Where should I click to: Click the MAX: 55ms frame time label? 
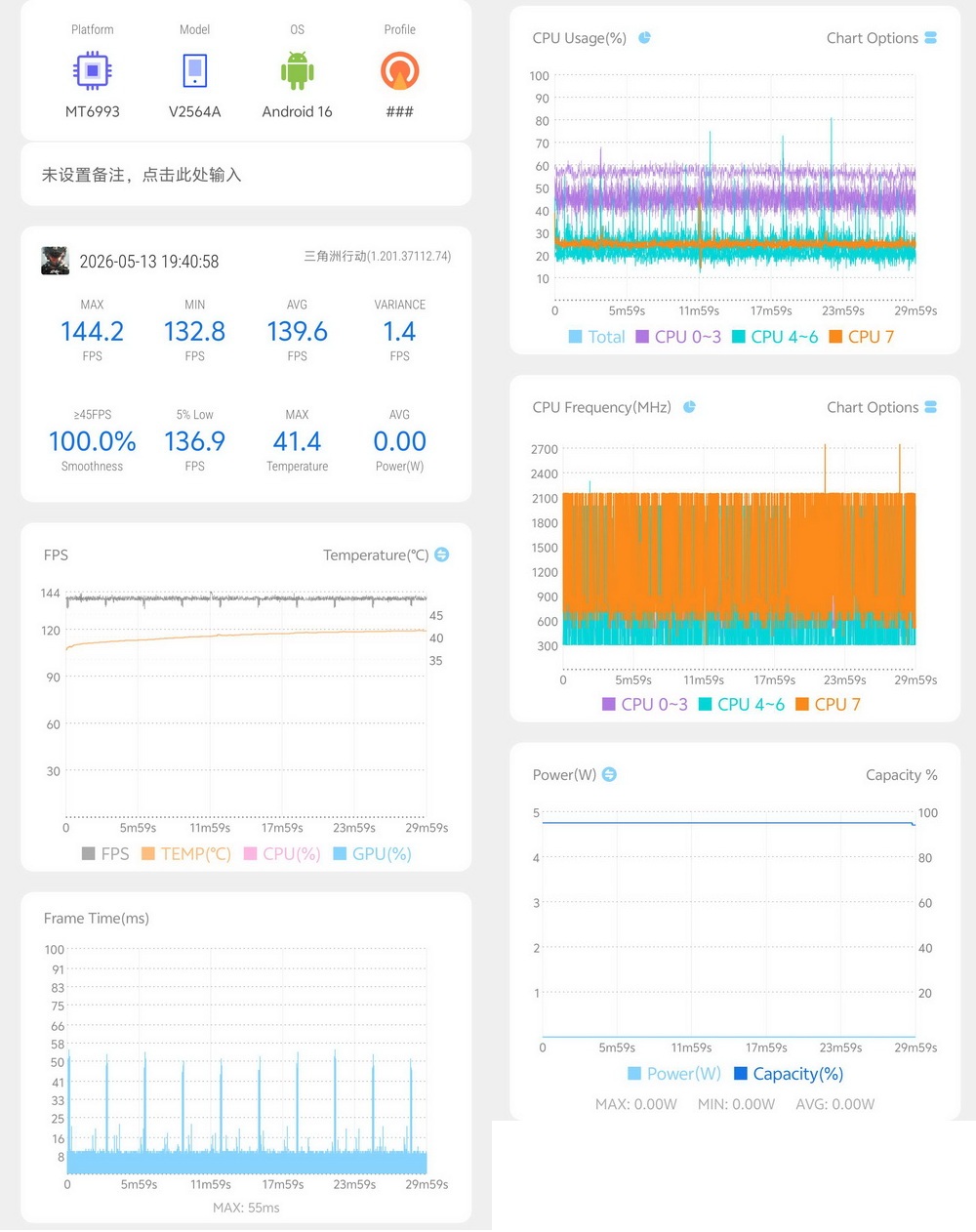tap(246, 1208)
